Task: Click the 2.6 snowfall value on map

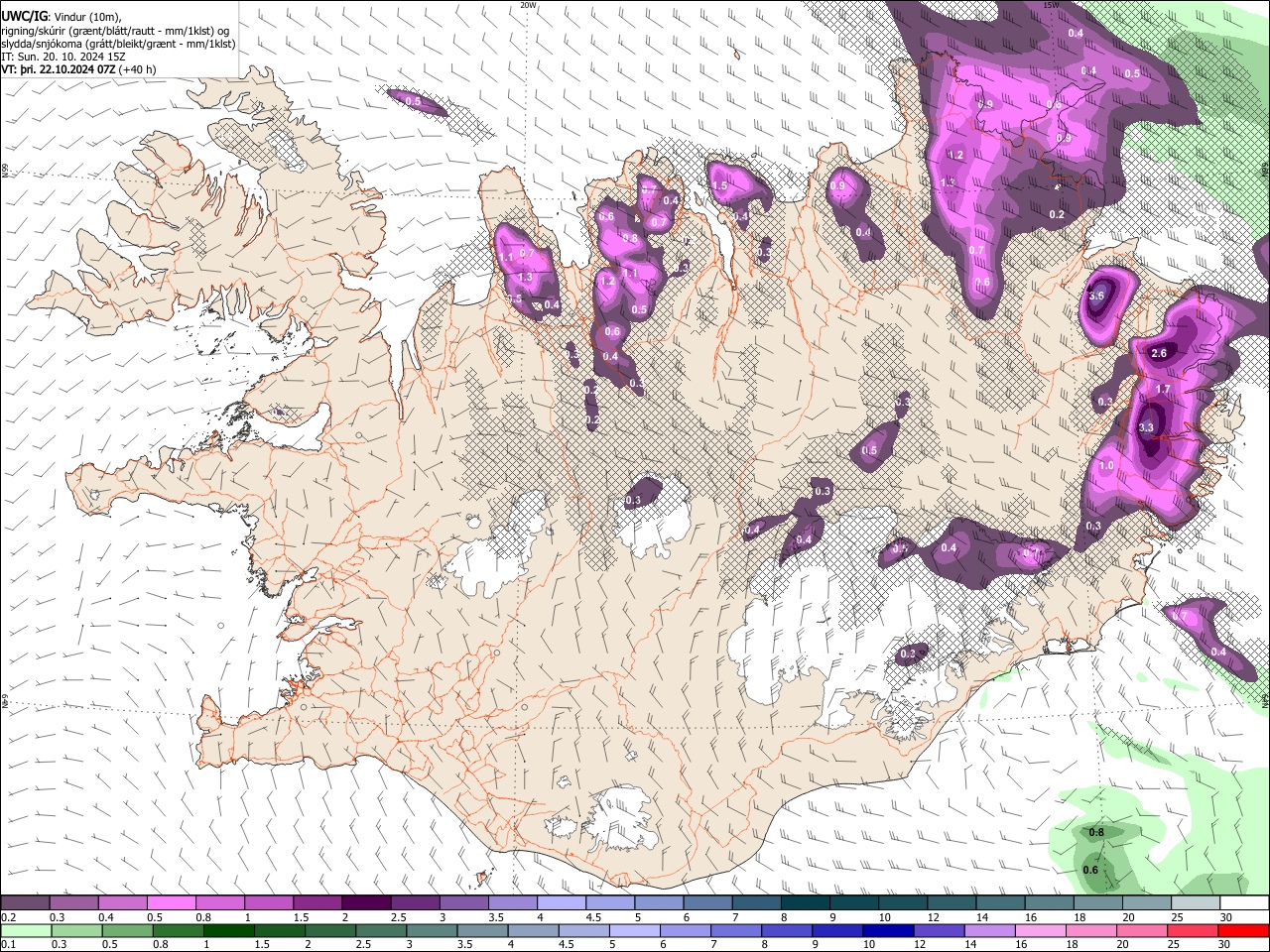Action: [x=1158, y=354]
